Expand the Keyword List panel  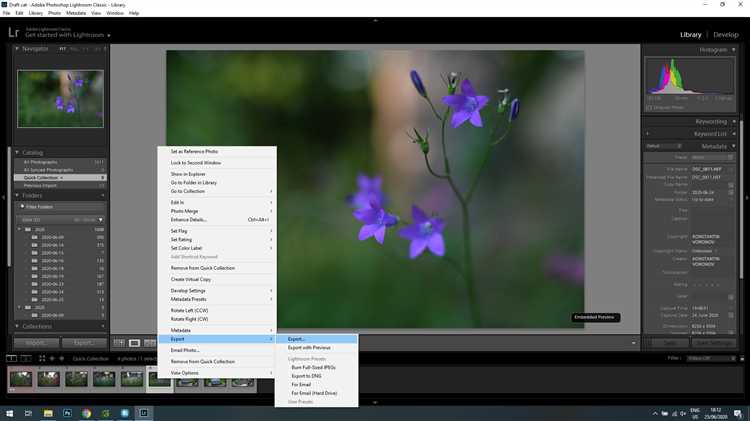tap(734, 134)
